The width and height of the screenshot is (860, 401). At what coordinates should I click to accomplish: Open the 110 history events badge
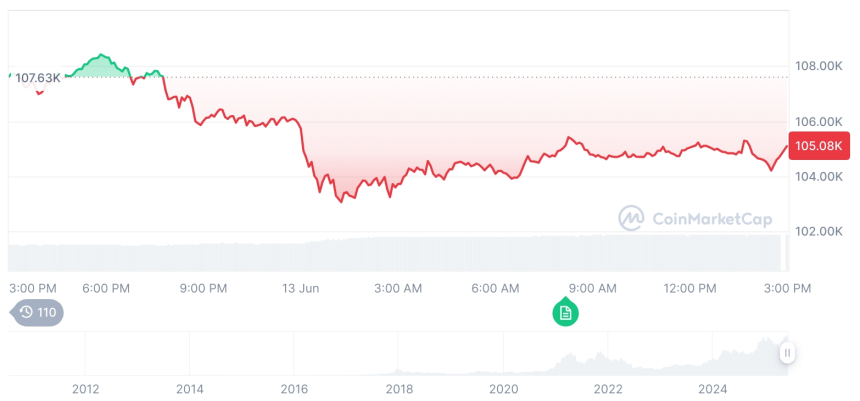[38, 312]
